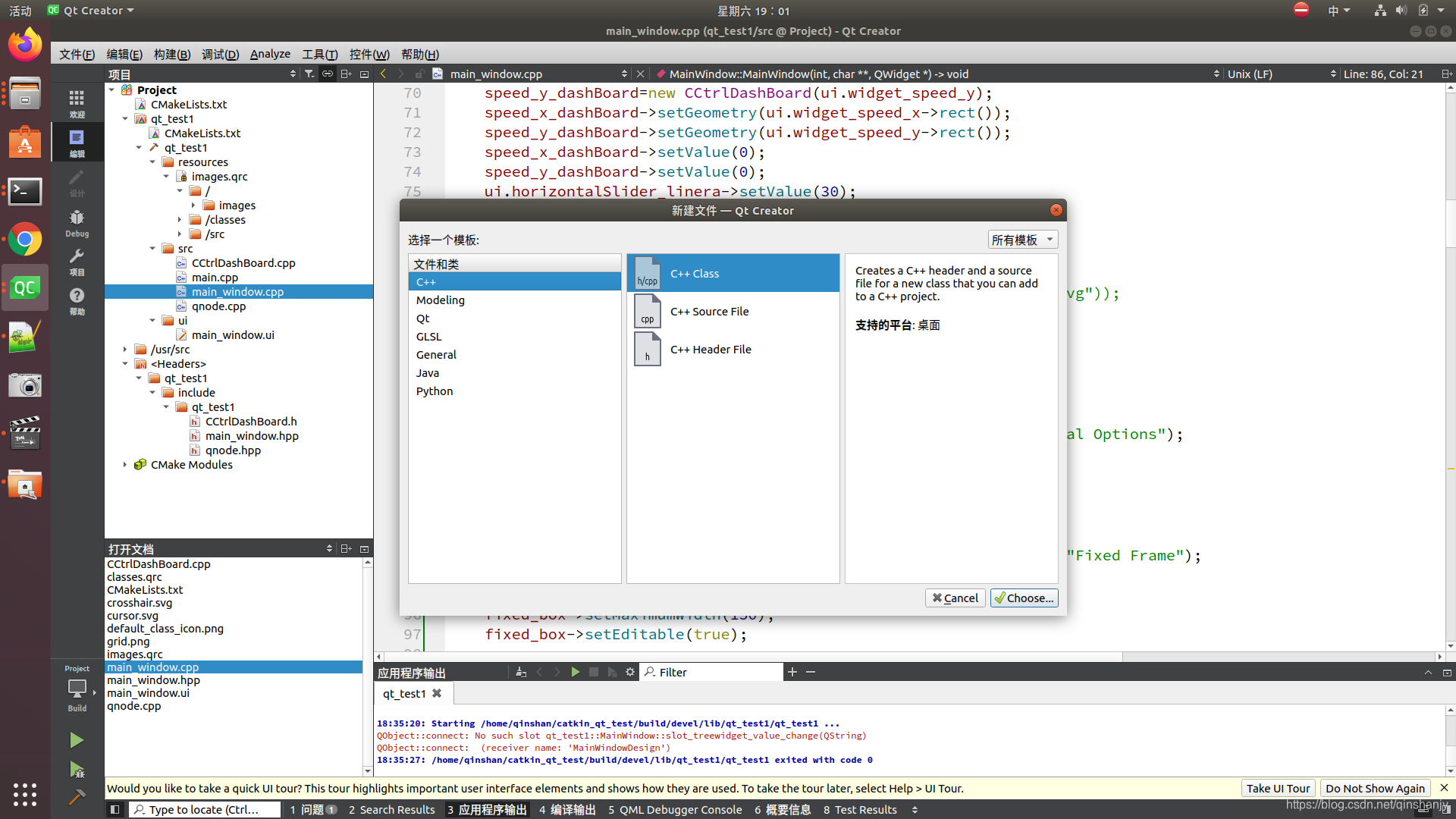Select Python in template categories
The width and height of the screenshot is (1456, 819).
(514, 391)
